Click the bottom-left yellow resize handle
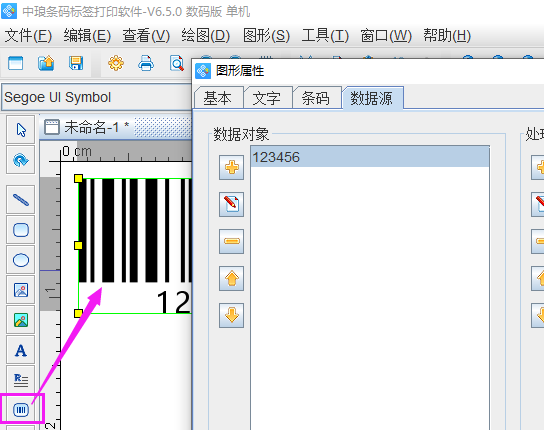The width and height of the screenshot is (544, 430). coord(78,313)
